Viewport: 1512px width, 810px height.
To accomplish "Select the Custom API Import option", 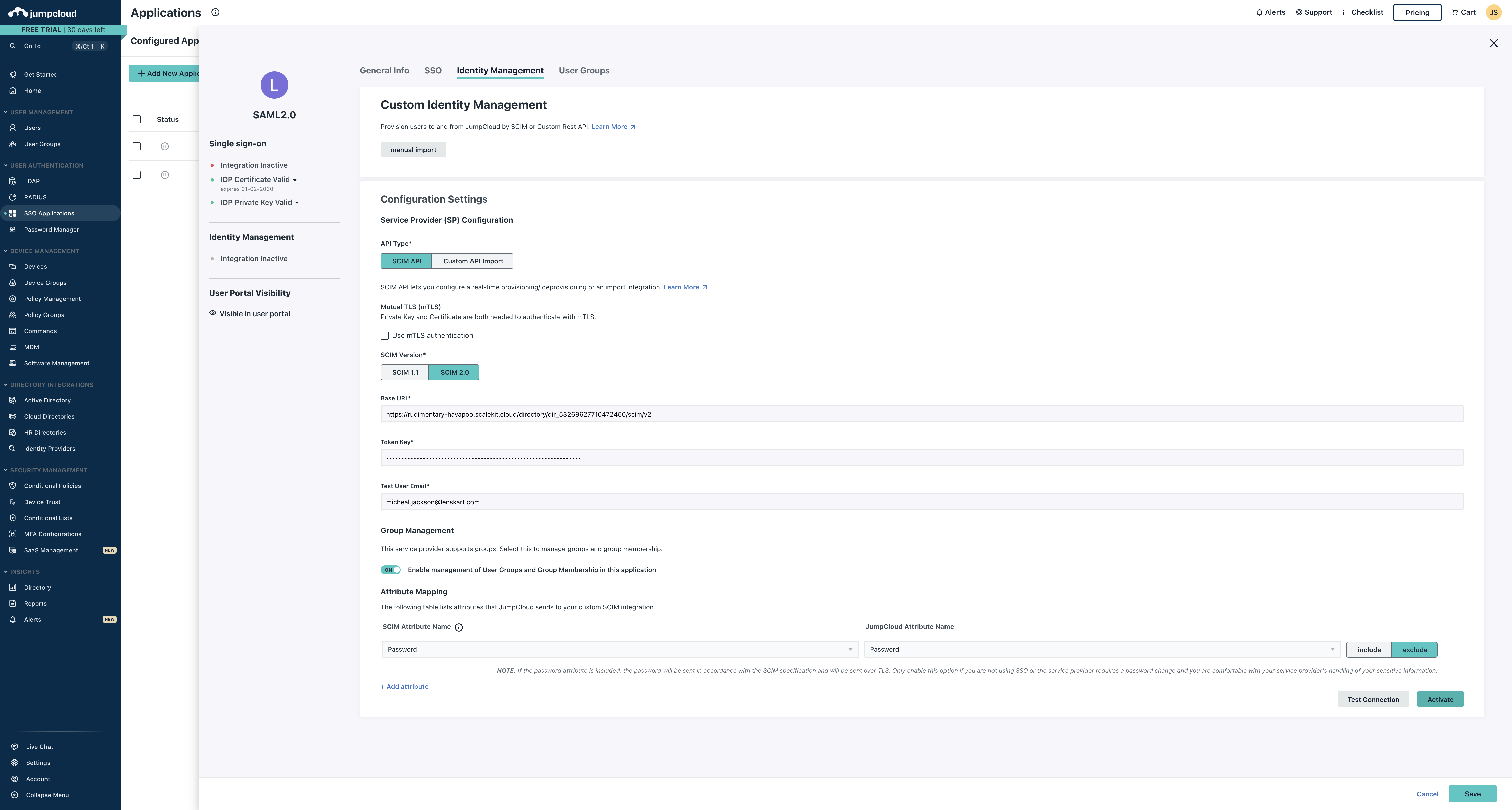I will (x=473, y=261).
